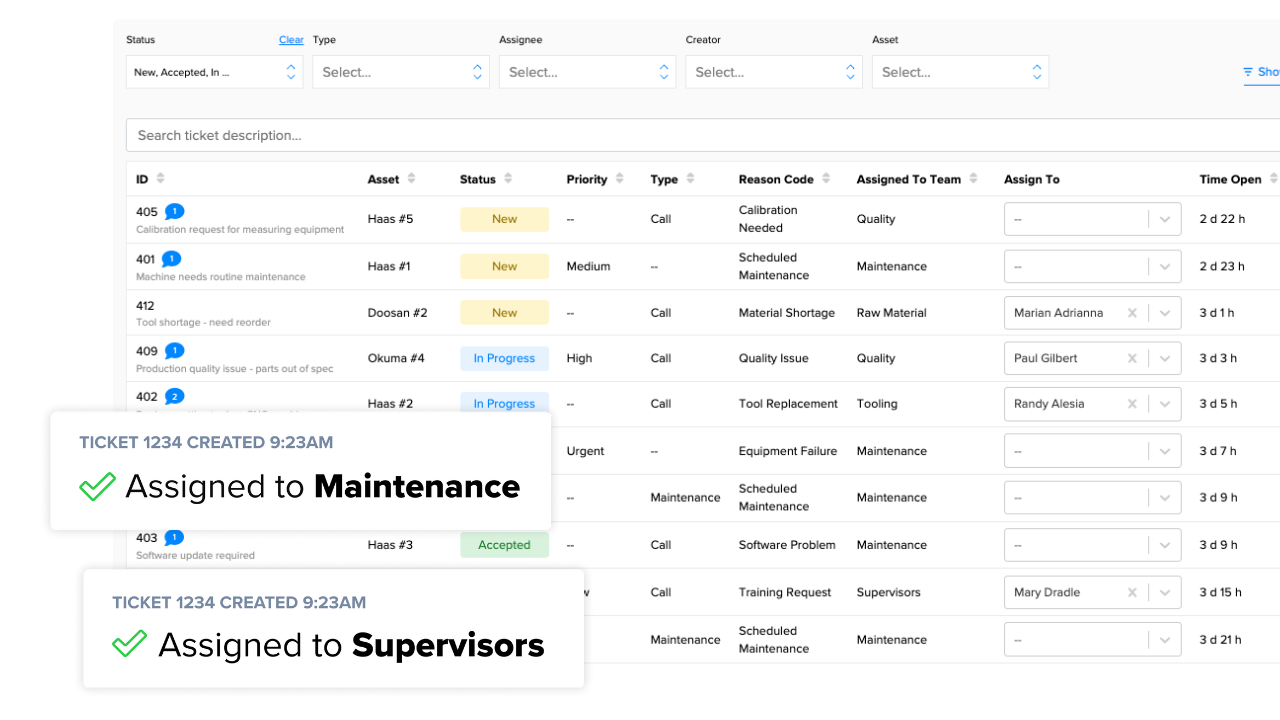Screen dimensions: 1280x720
Task: Open comment bubble on ticket 401
Action: pyautogui.click(x=171, y=259)
